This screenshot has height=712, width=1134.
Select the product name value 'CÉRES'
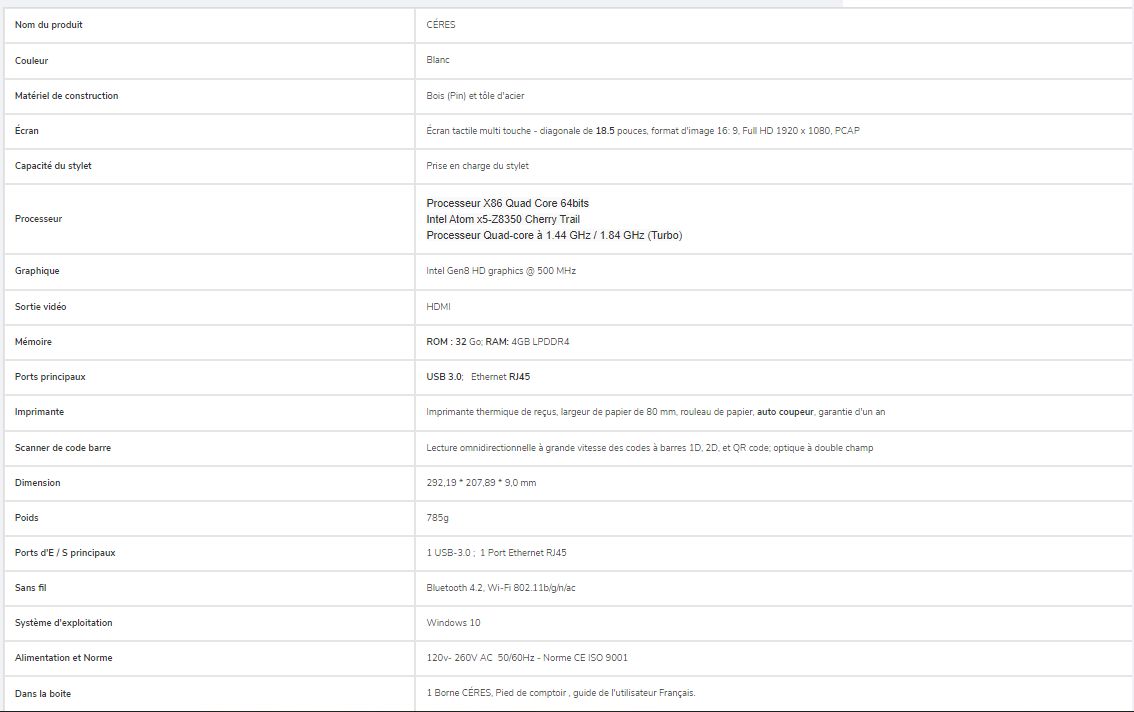pyautogui.click(x=441, y=25)
